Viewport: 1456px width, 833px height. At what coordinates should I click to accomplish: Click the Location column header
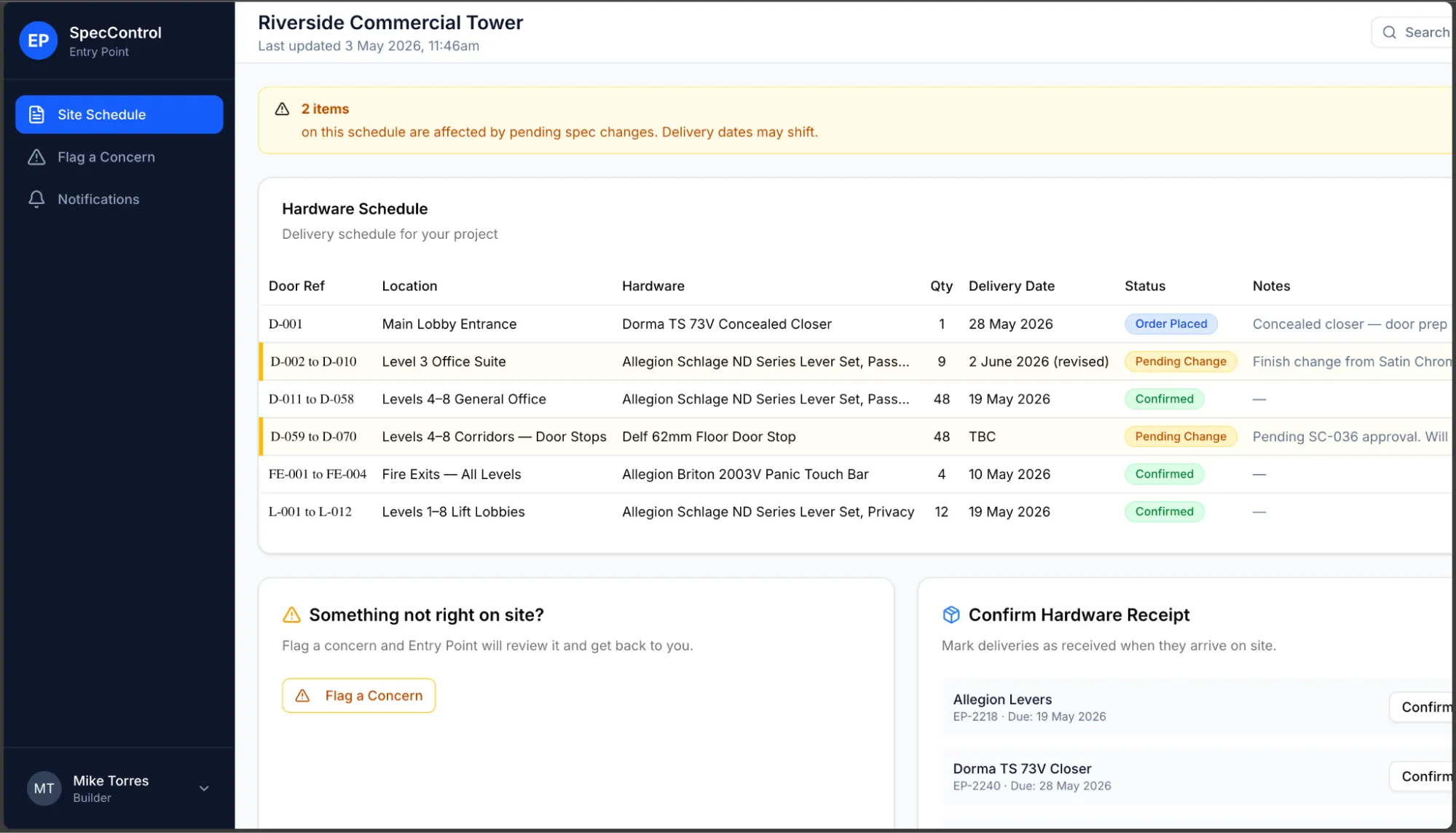click(409, 286)
